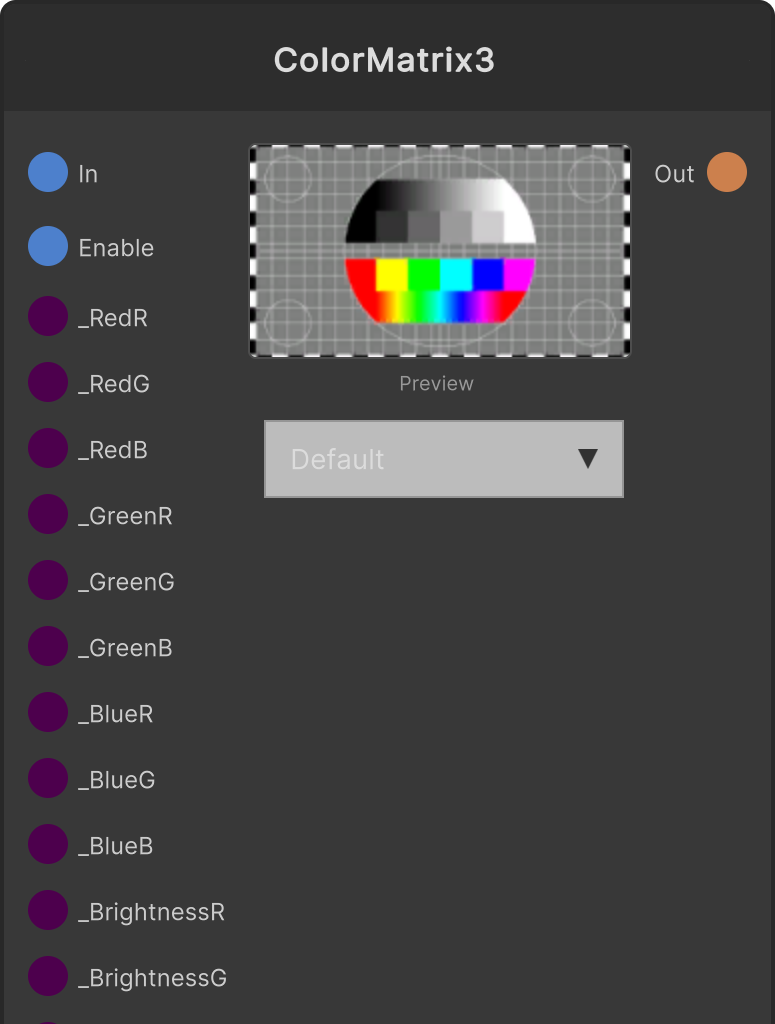This screenshot has height=1024, width=775.
Task: Click the orange Out output port
Action: (x=727, y=172)
